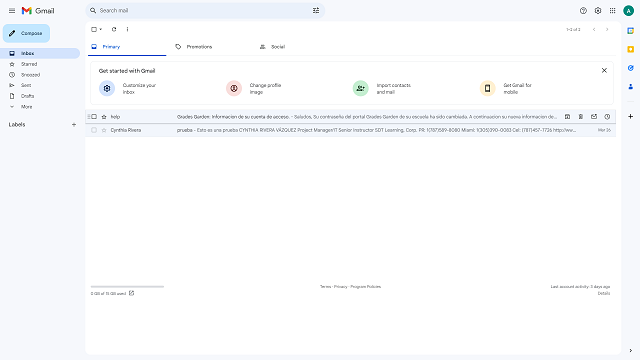640x360 pixels.
Task: Show search options filter icon
Action: tap(316, 11)
